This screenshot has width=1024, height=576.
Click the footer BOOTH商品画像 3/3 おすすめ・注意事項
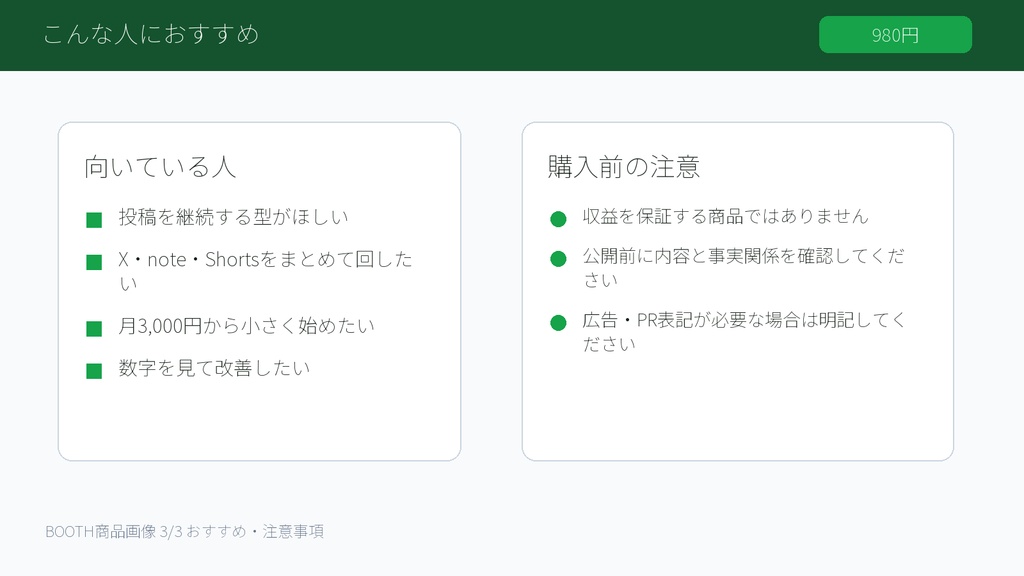[x=184, y=532]
